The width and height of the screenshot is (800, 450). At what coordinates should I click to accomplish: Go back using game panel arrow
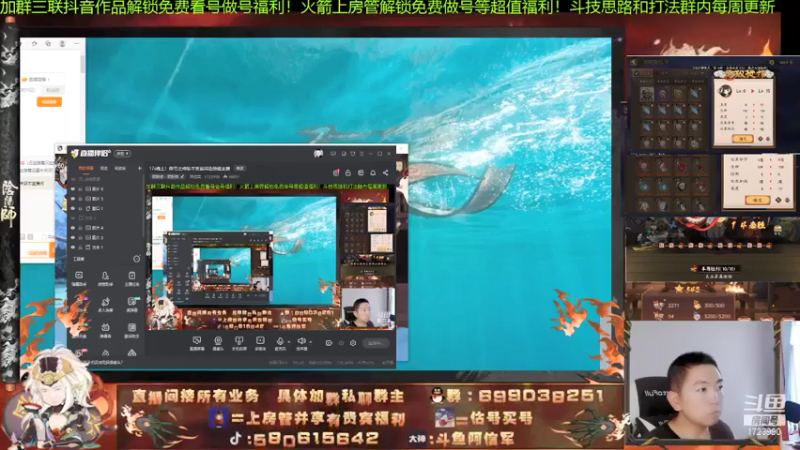[x=634, y=62]
